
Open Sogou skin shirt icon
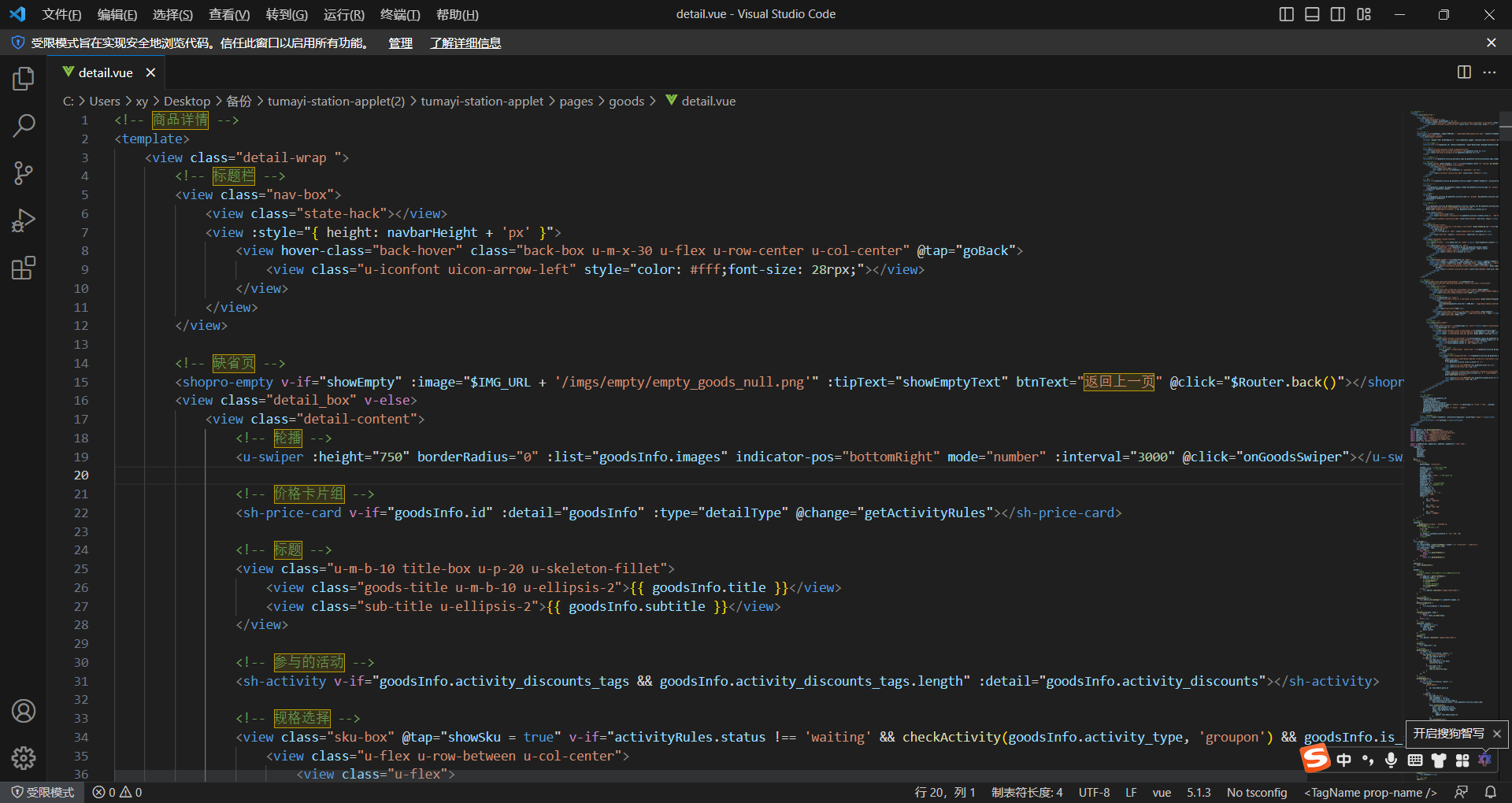pyautogui.click(x=1439, y=760)
